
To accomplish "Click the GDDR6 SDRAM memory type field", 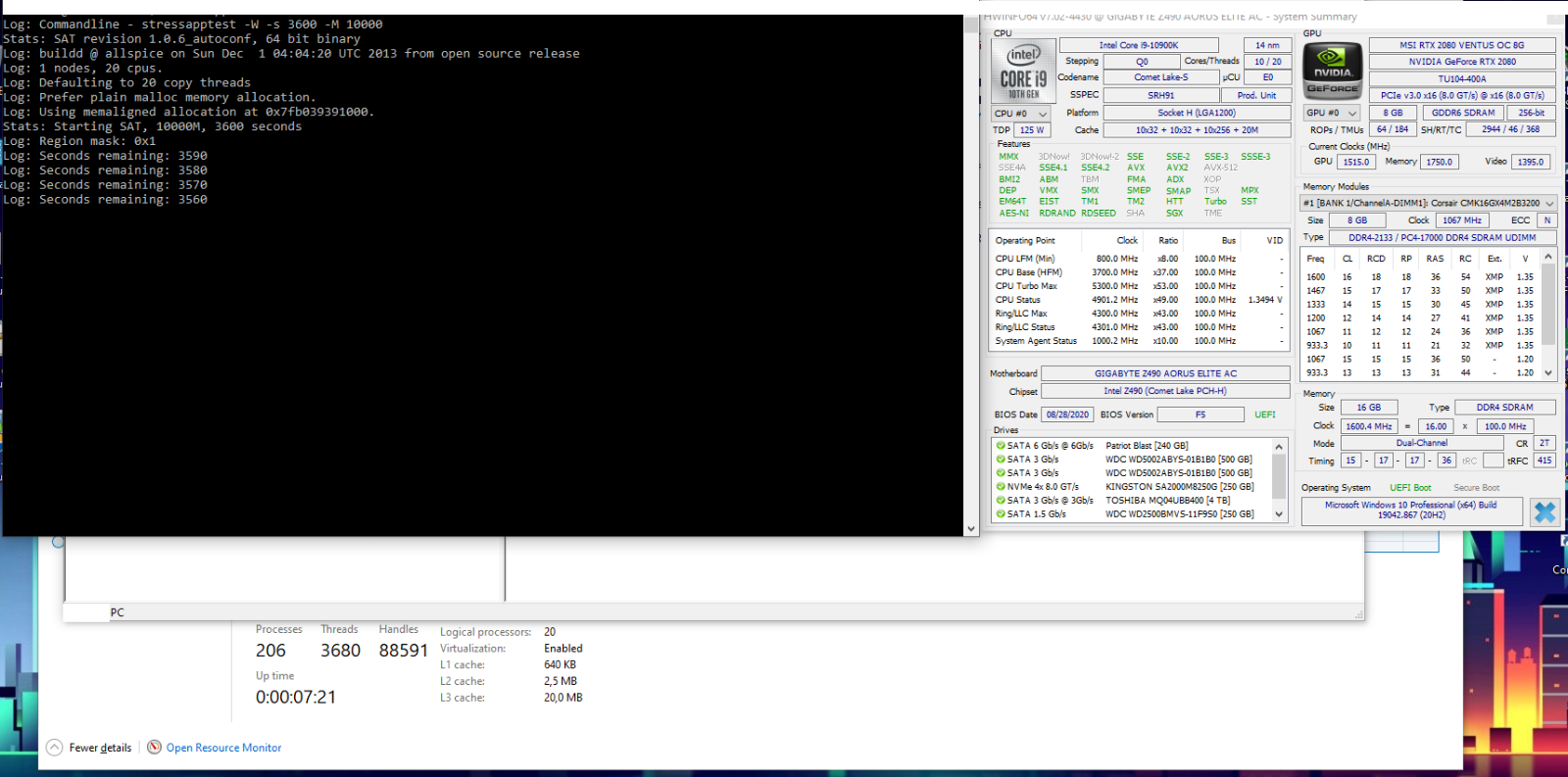I will click(1462, 113).
